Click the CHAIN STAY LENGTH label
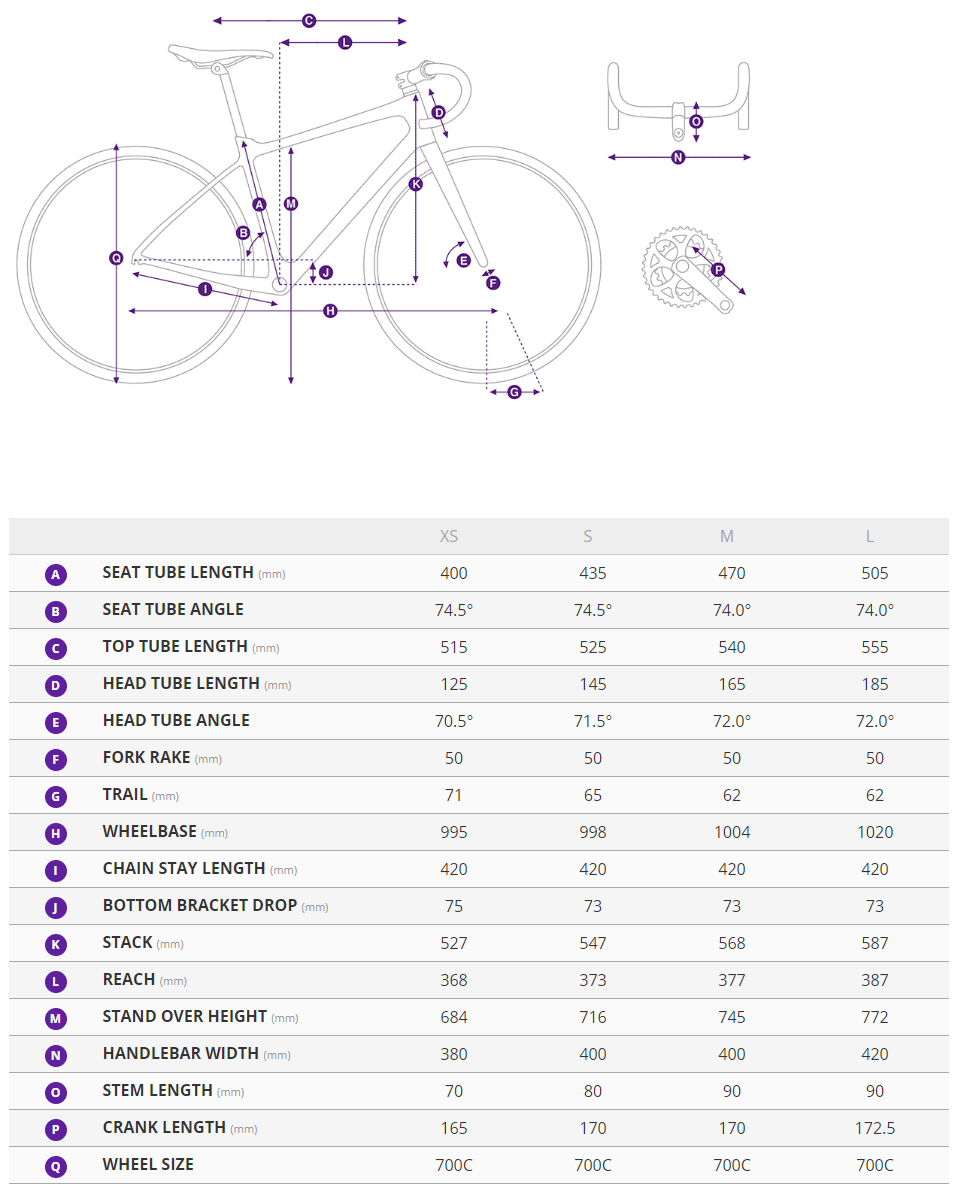 click(x=184, y=868)
